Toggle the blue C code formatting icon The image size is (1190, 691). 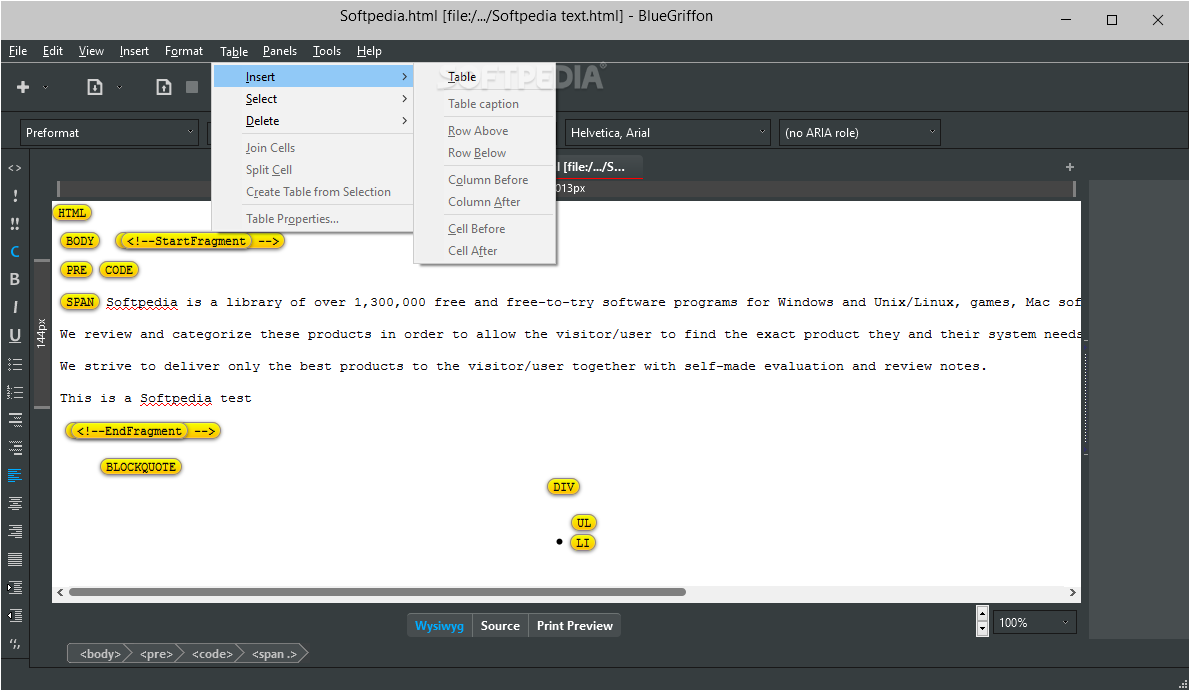click(14, 251)
